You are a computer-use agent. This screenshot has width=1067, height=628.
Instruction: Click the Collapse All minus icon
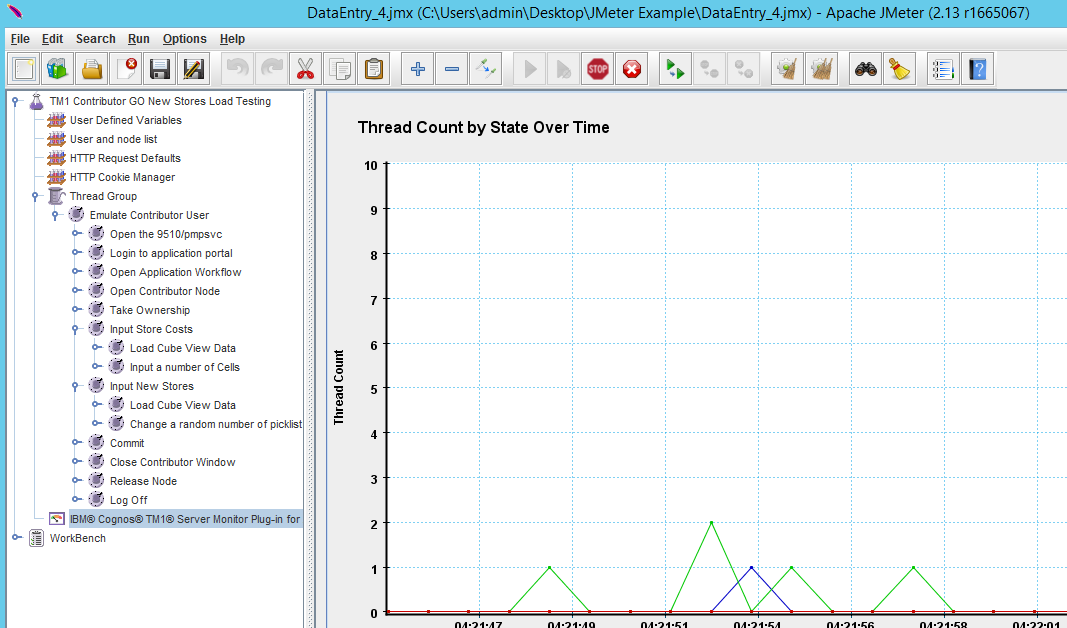point(452,69)
